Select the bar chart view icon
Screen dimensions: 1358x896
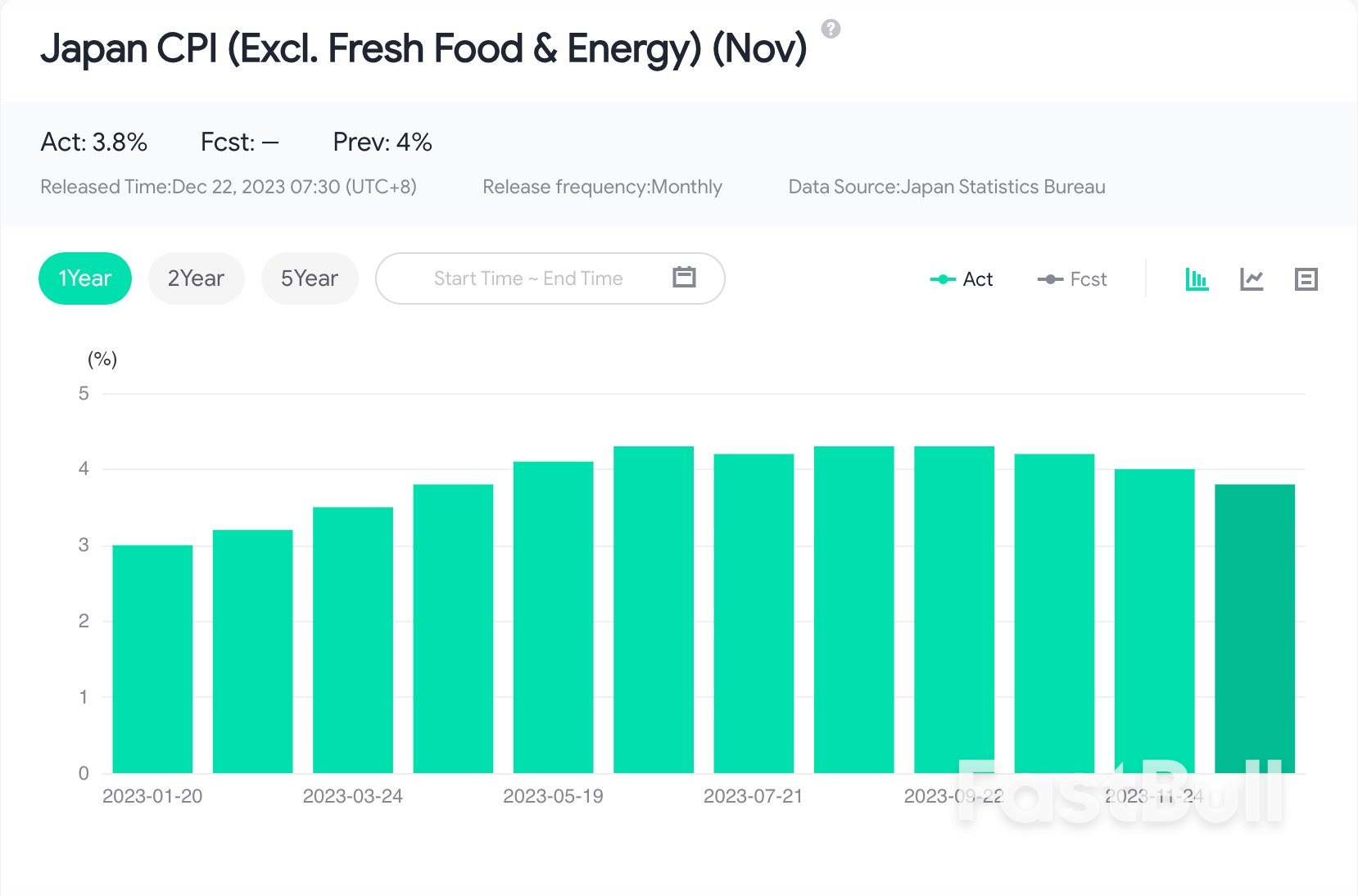pyautogui.click(x=1197, y=278)
